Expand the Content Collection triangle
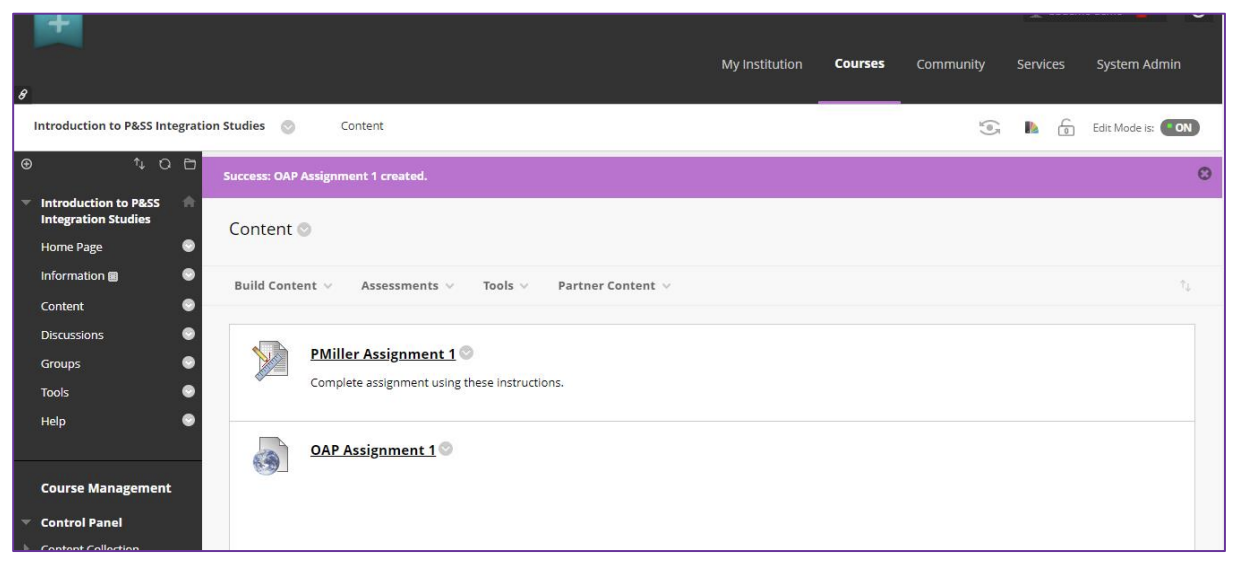Screen dimensions: 1240x568 [26, 548]
